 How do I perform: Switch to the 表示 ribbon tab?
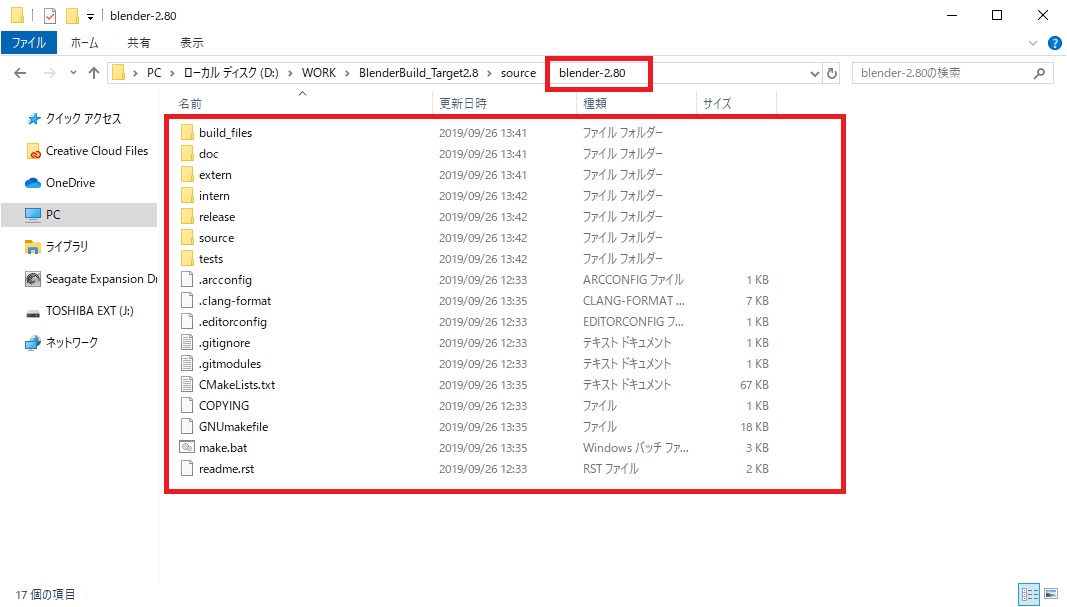coord(191,43)
